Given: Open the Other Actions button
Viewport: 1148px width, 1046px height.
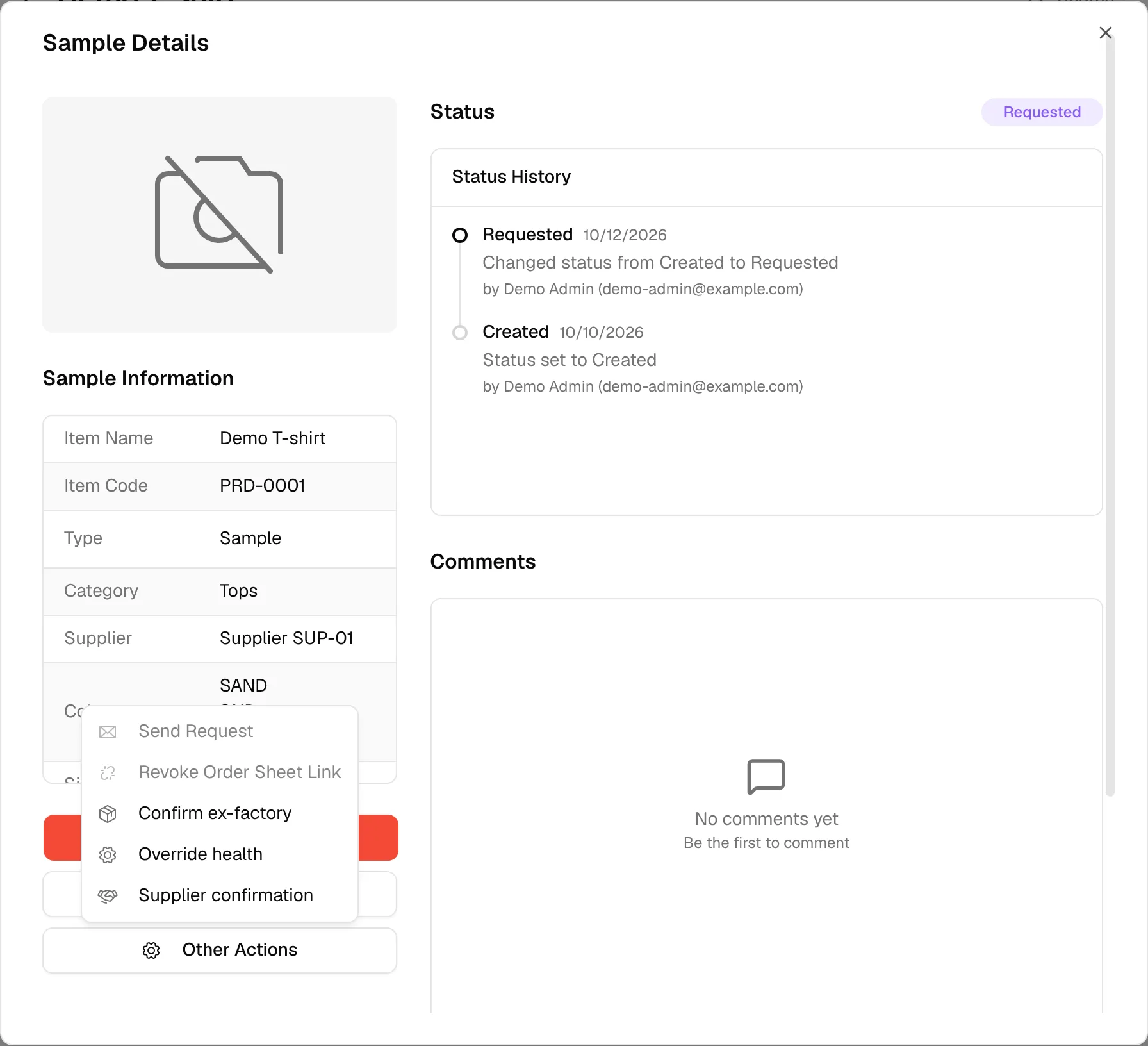Looking at the screenshot, I should coord(220,951).
